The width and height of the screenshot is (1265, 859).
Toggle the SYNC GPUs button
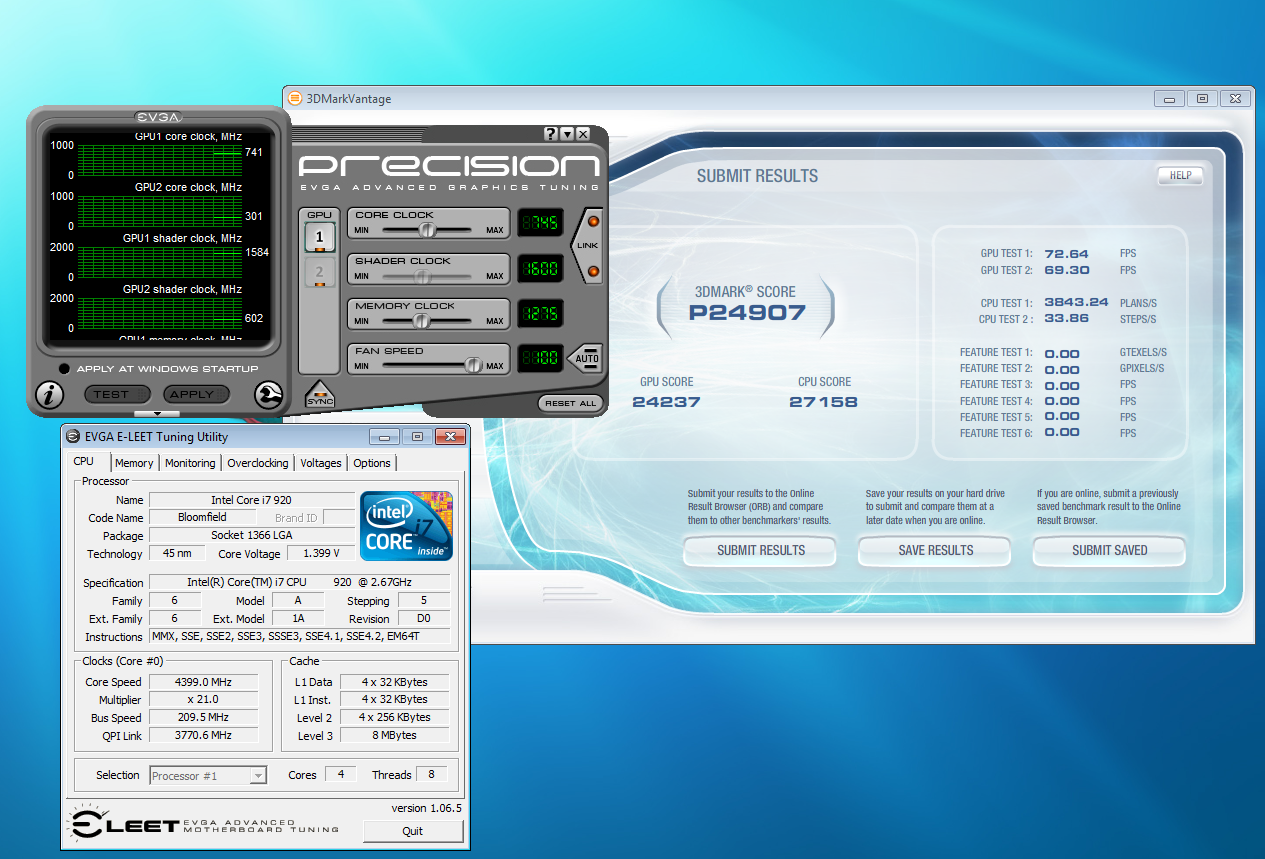click(x=319, y=394)
